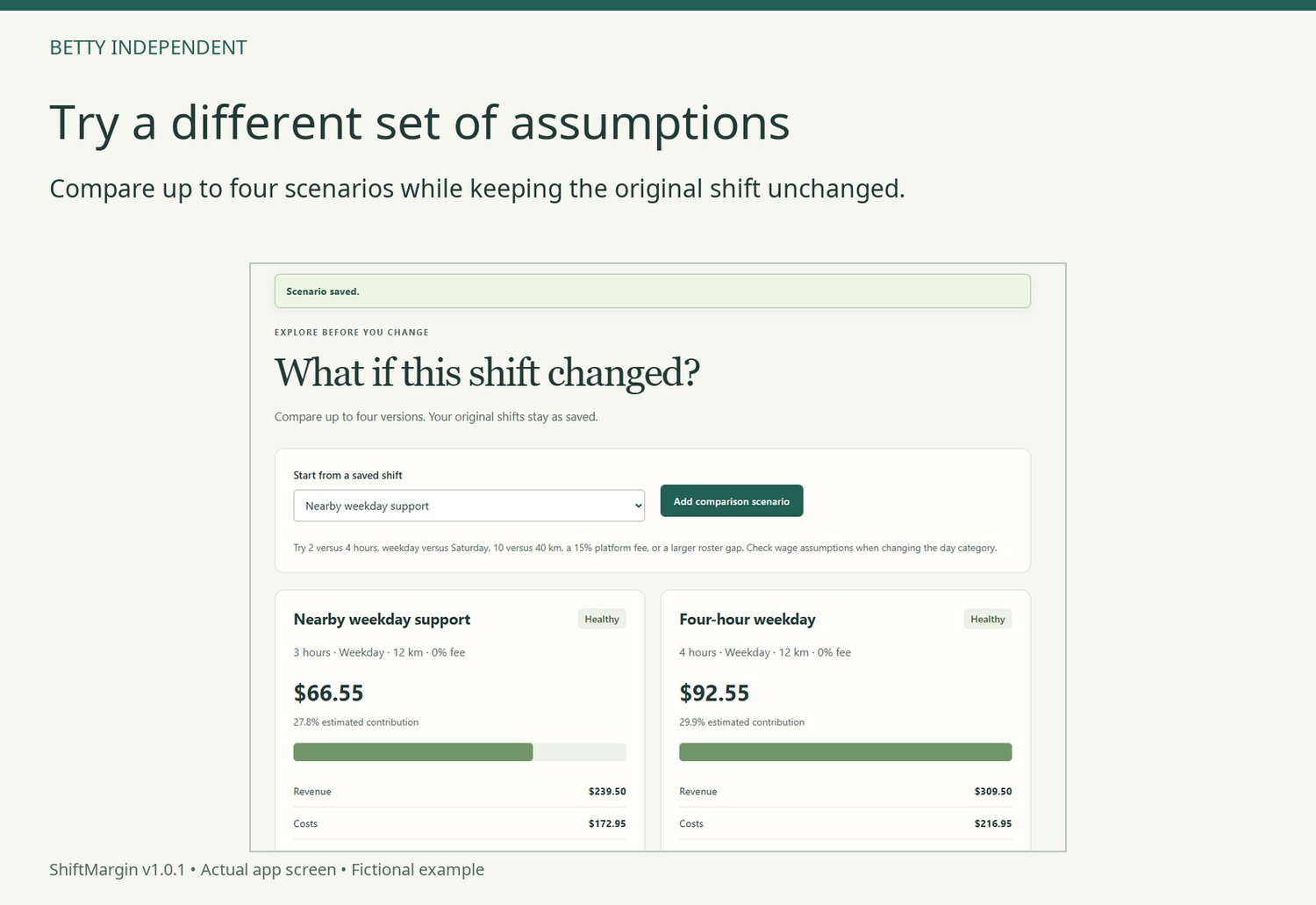Click the 'Try a different set of assumptions' title
Screen dimensions: 1316x905
[419, 122]
